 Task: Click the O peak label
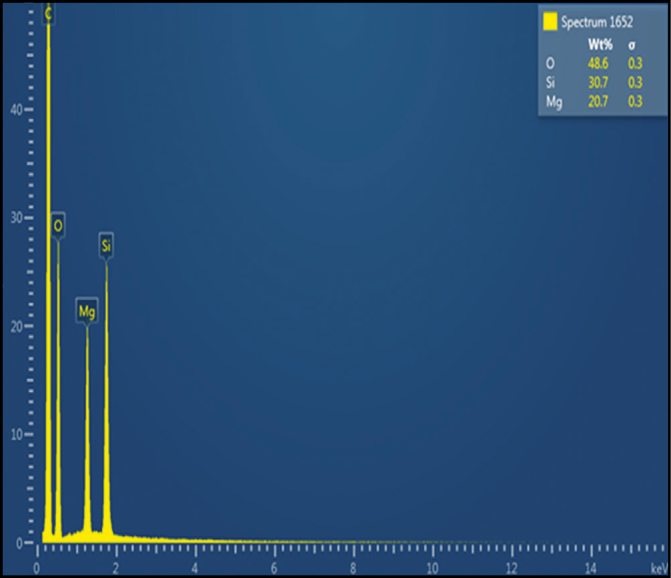click(58, 225)
